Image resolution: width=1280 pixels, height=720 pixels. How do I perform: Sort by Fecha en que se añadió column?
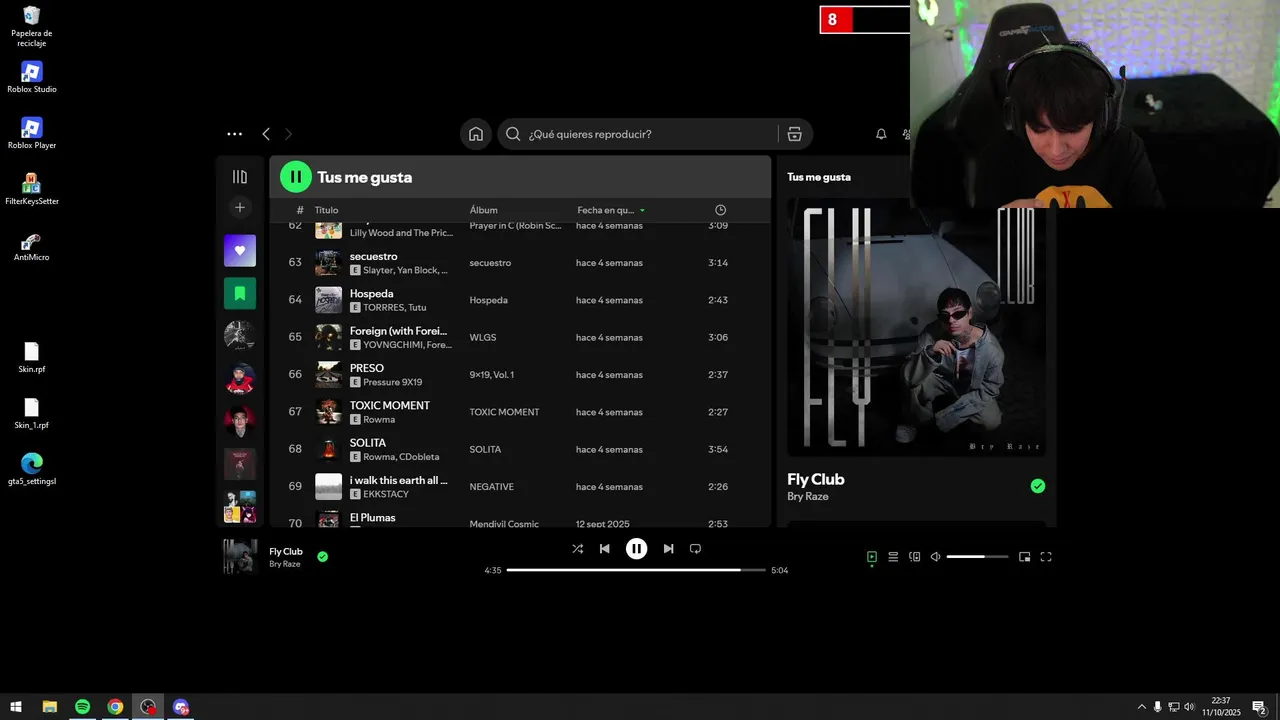pyautogui.click(x=610, y=210)
